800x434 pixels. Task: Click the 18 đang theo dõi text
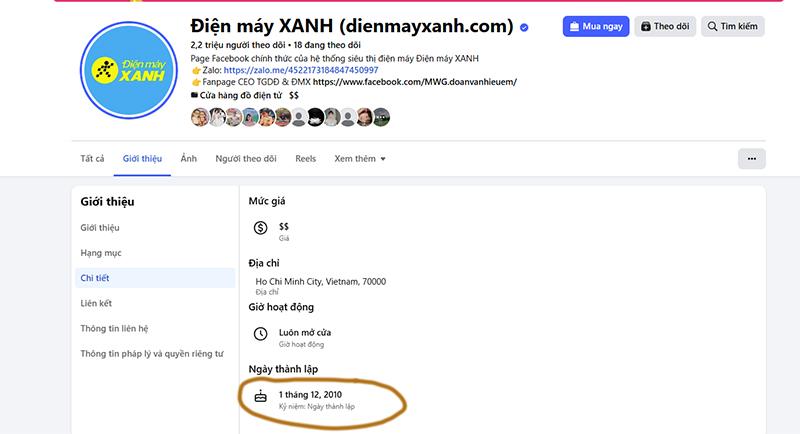[x=327, y=45]
